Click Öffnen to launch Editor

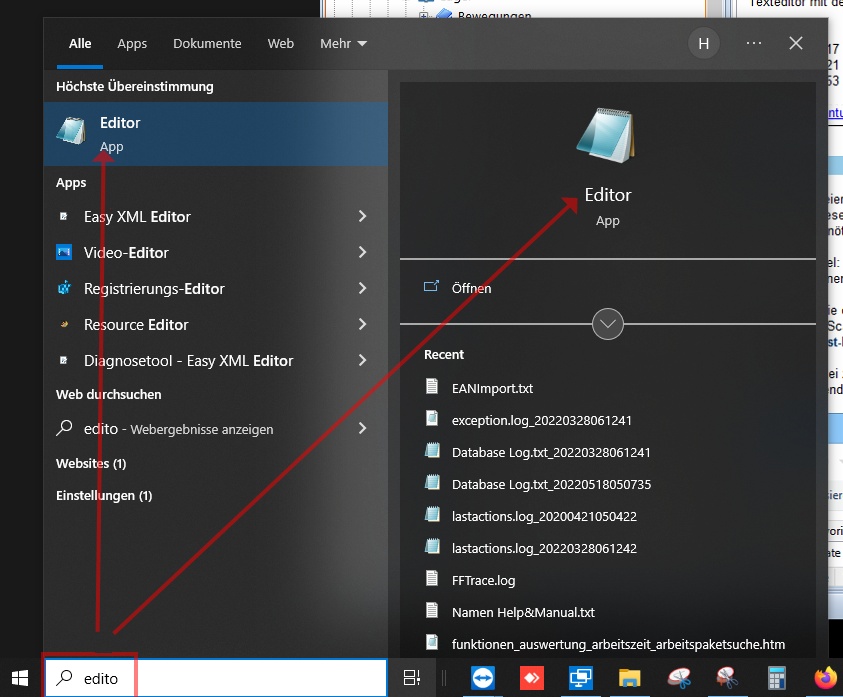(x=471, y=288)
